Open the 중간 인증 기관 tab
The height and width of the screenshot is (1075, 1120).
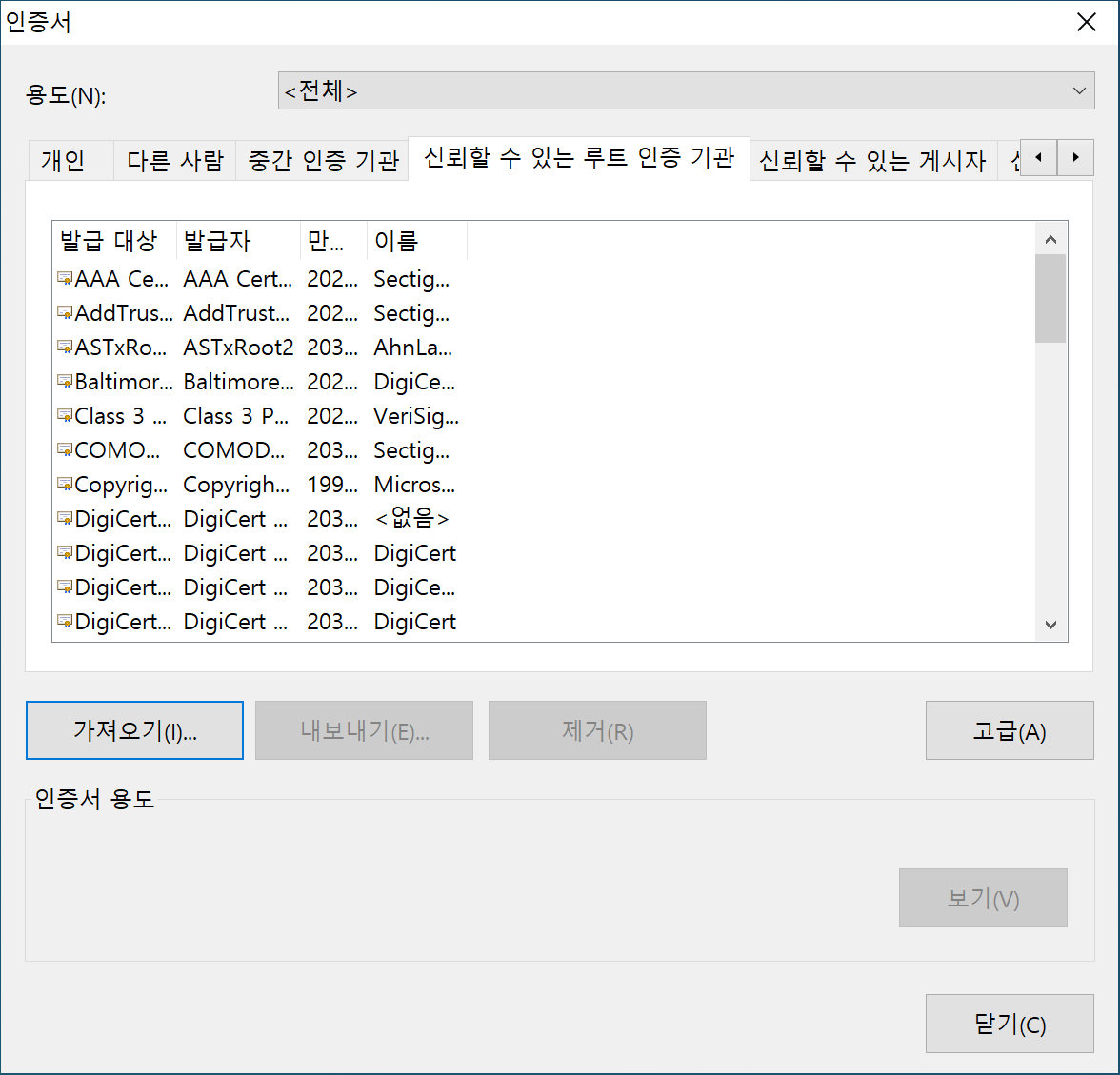click(323, 161)
